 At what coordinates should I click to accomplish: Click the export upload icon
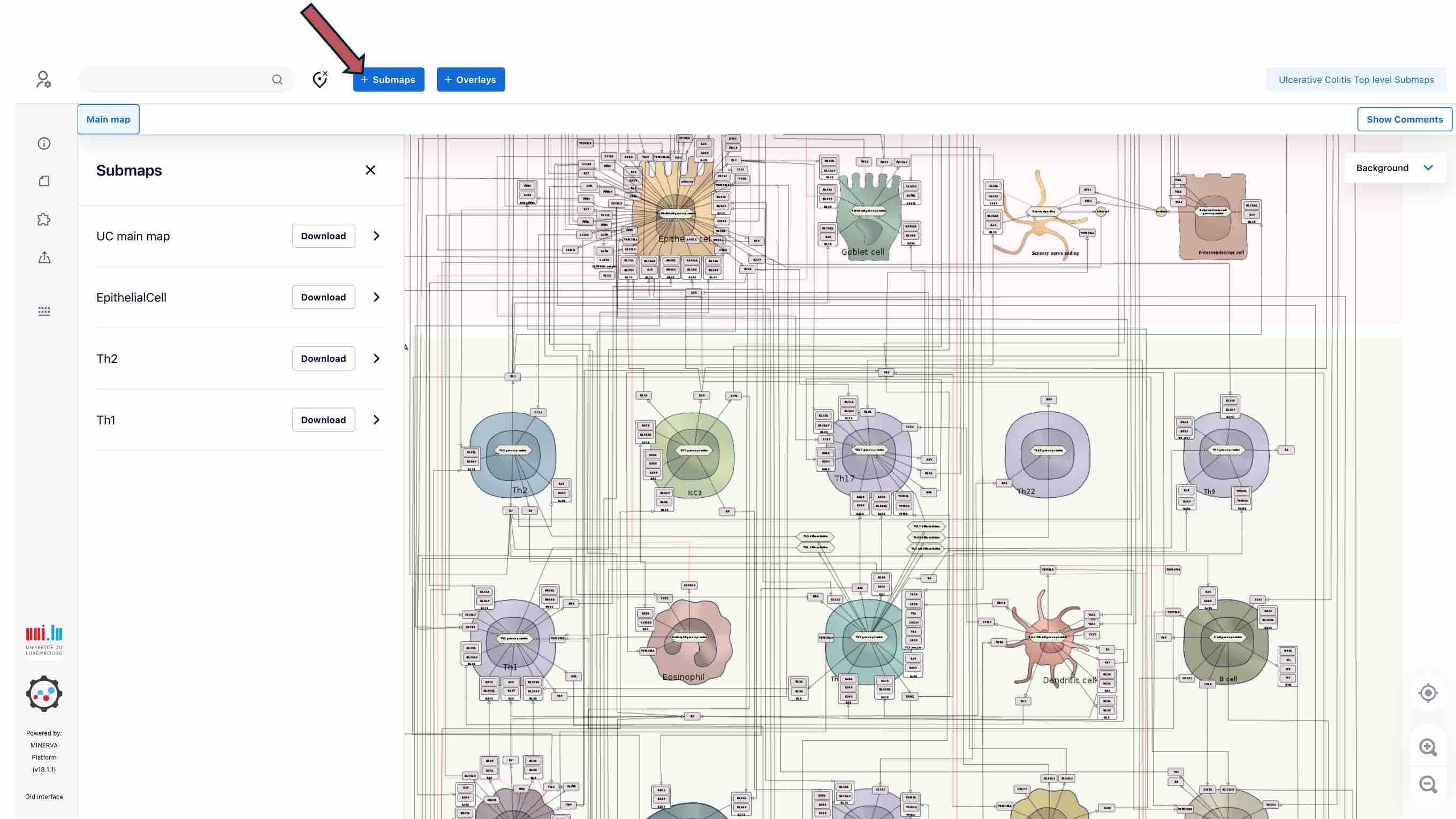tap(44, 257)
